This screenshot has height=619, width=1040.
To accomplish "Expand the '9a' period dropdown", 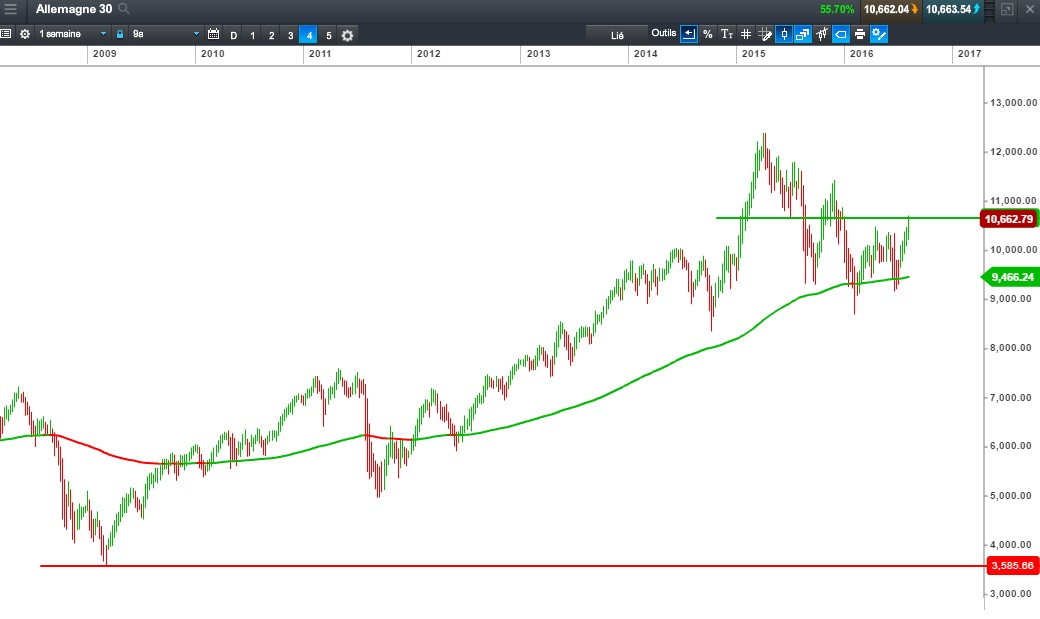I will pyautogui.click(x=166, y=34).
